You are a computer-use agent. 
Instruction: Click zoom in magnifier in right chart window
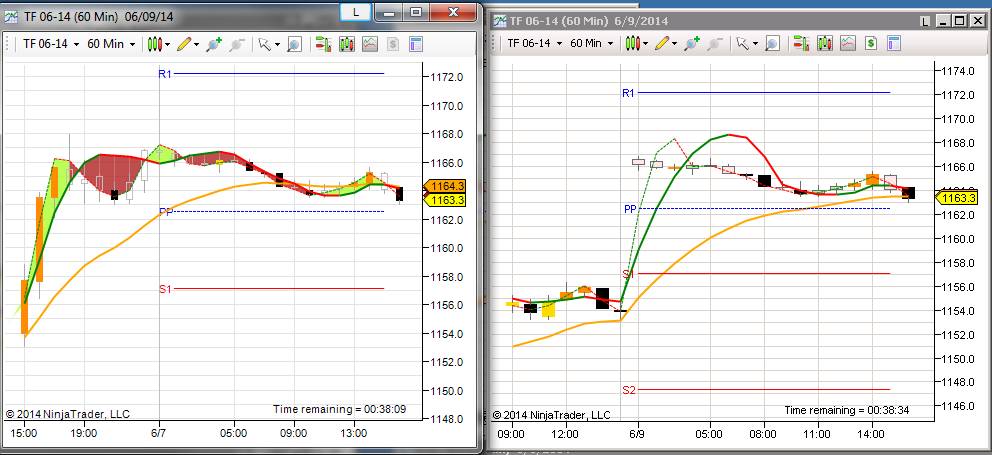pyautogui.click(x=692, y=43)
